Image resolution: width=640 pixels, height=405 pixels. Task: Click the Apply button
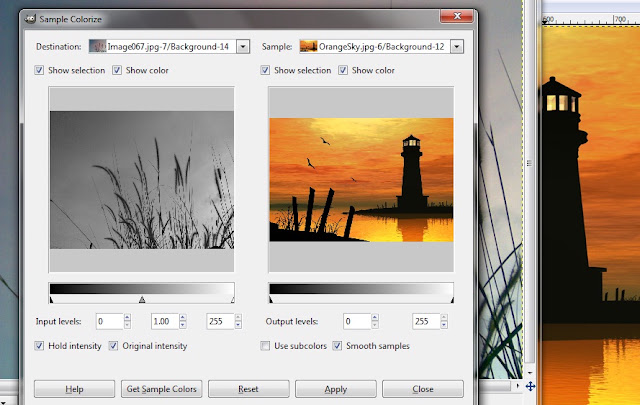pos(336,389)
